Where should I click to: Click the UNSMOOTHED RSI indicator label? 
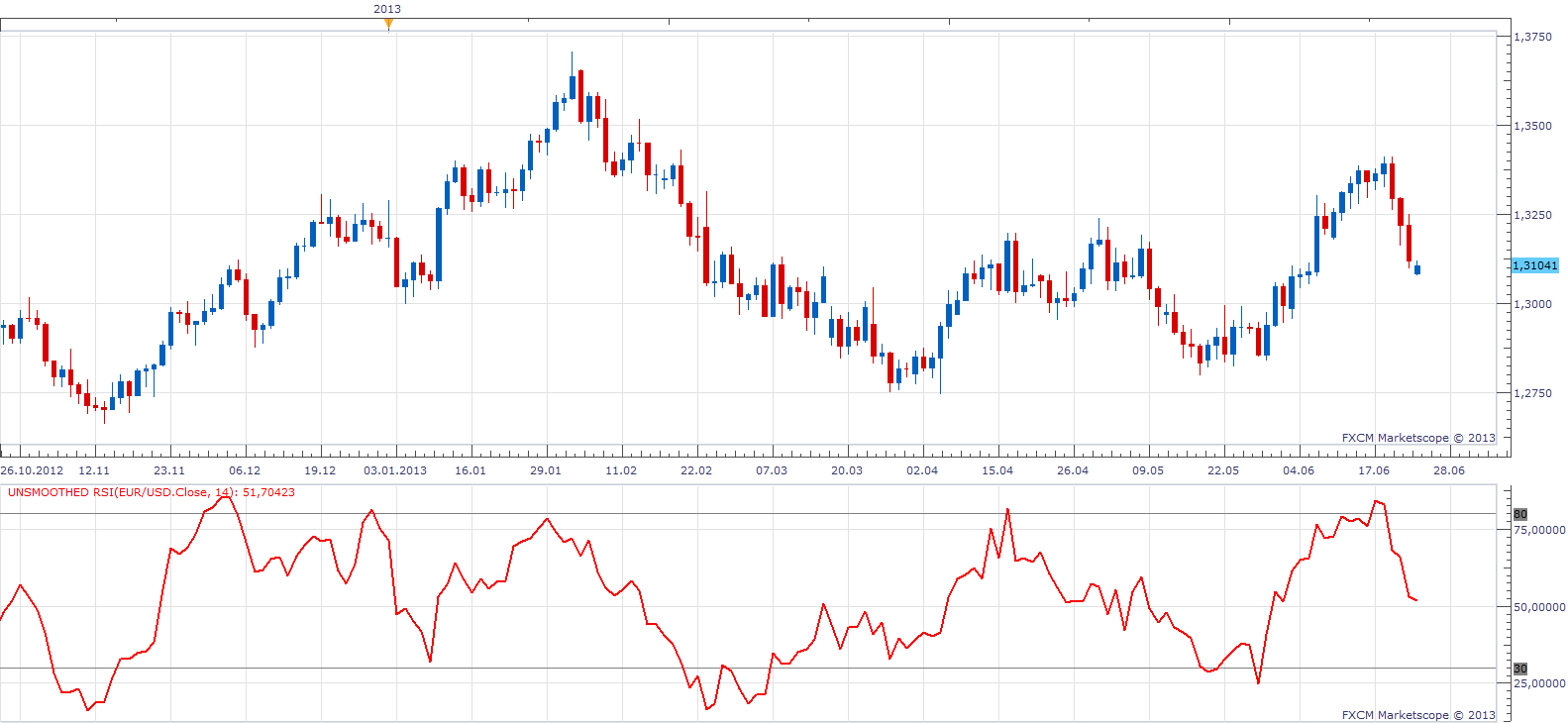coord(152,492)
